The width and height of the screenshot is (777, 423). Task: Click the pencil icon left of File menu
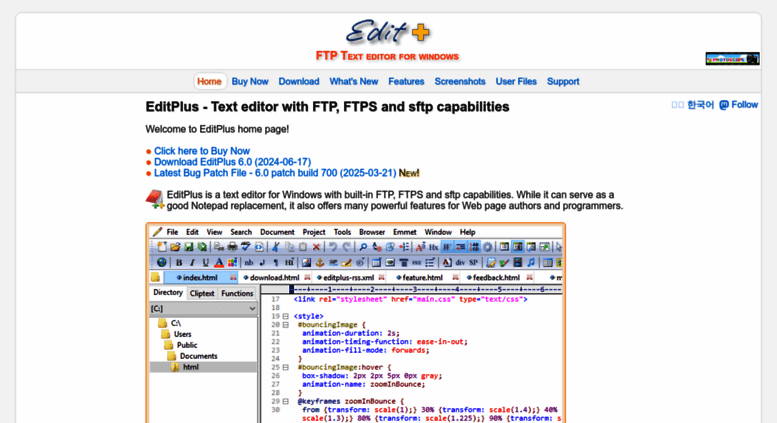click(158, 232)
